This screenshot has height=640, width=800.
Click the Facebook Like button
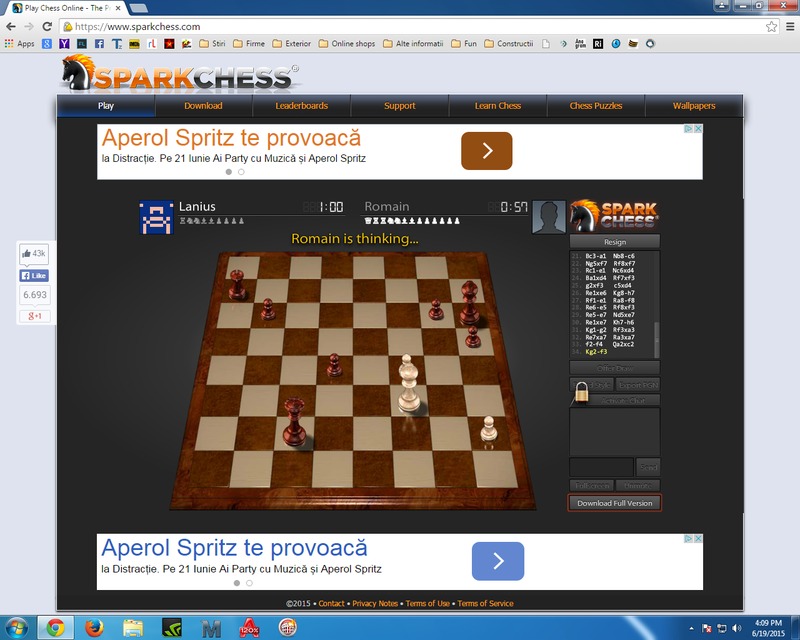tap(34, 276)
